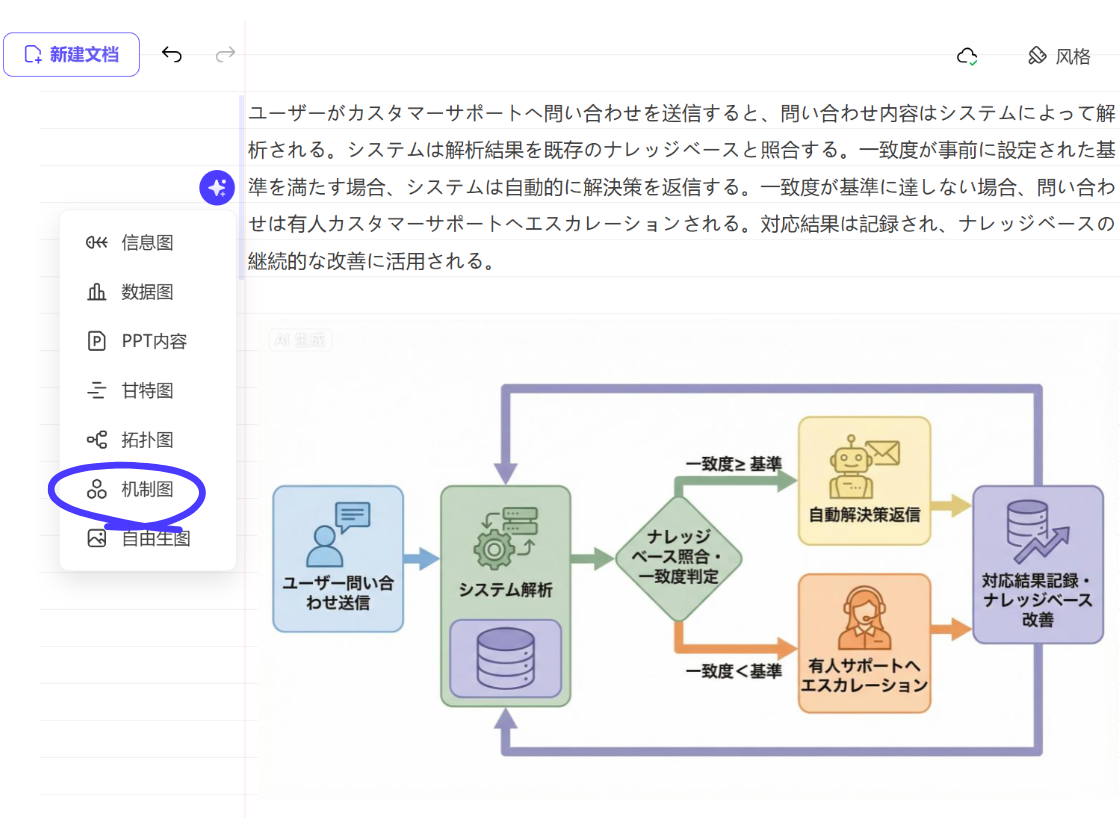Click the 新建文档 button

tap(71, 54)
